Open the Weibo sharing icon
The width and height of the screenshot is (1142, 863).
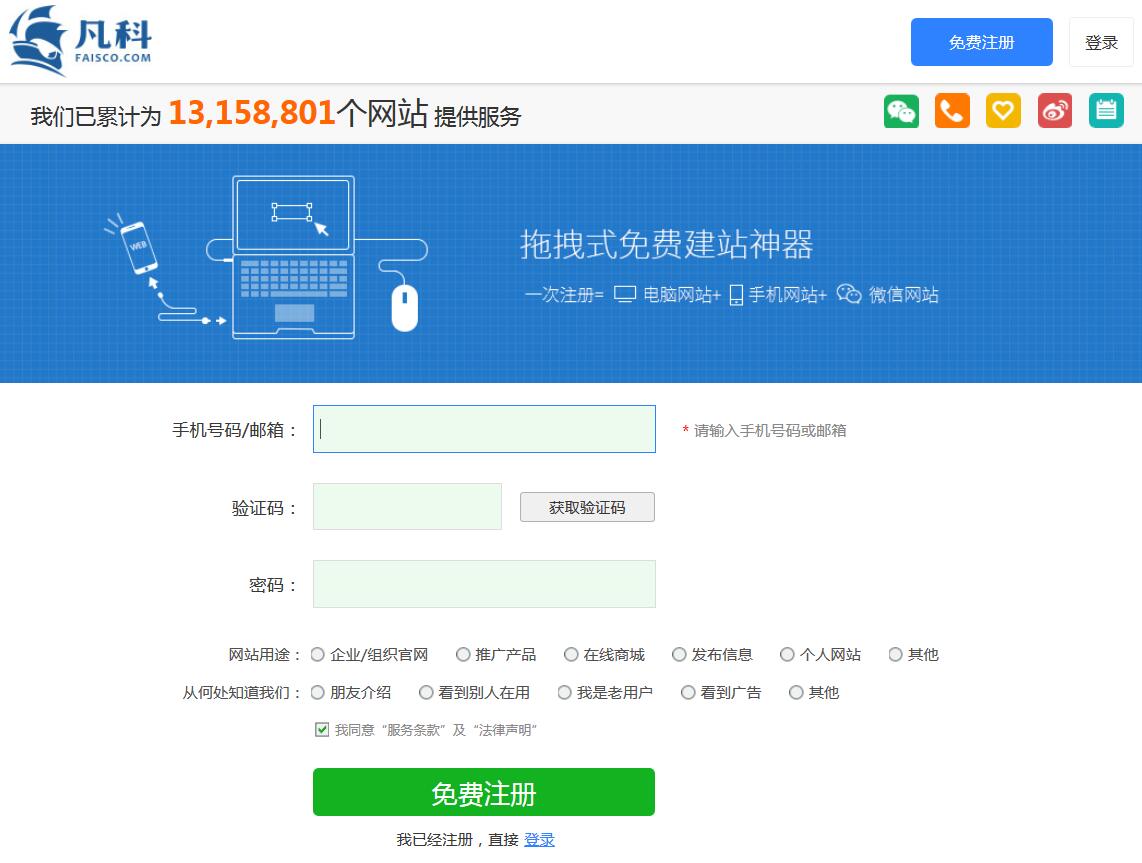click(x=1054, y=110)
